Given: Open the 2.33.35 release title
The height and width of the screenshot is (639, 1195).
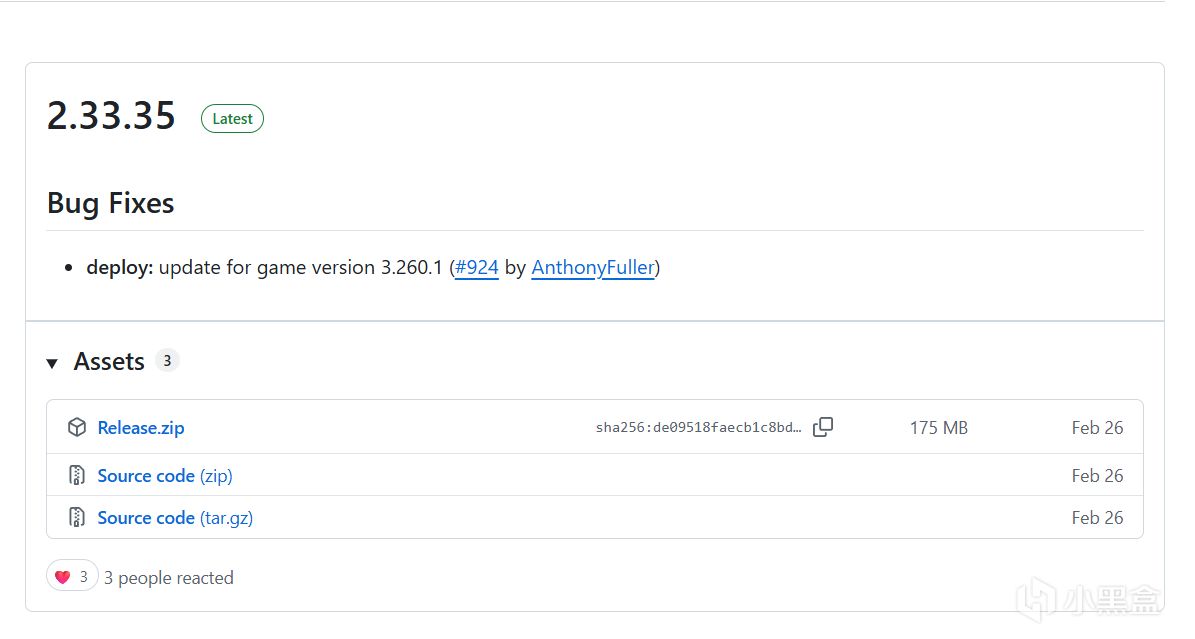Looking at the screenshot, I should [x=111, y=117].
